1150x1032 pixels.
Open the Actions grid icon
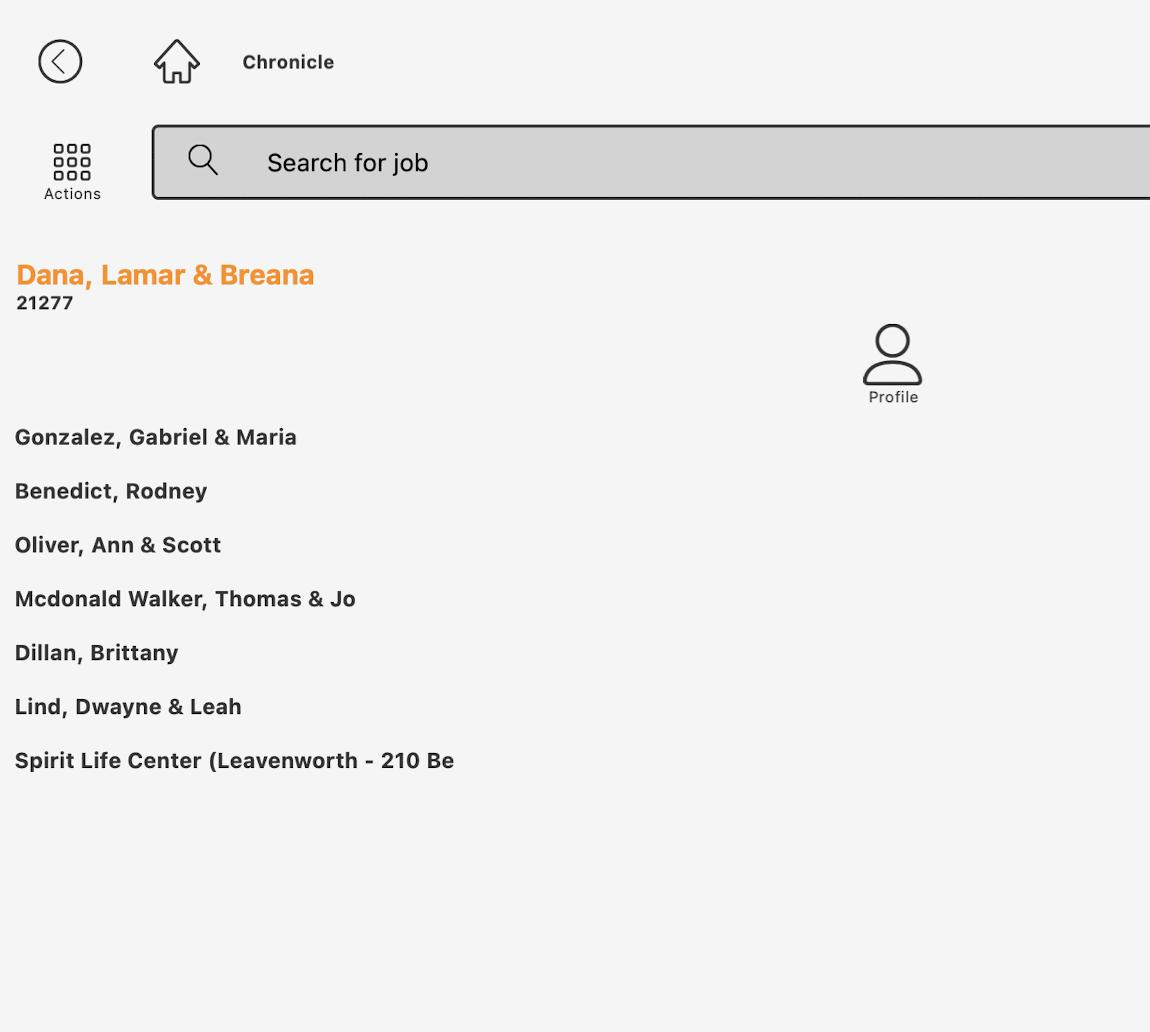(x=72, y=161)
